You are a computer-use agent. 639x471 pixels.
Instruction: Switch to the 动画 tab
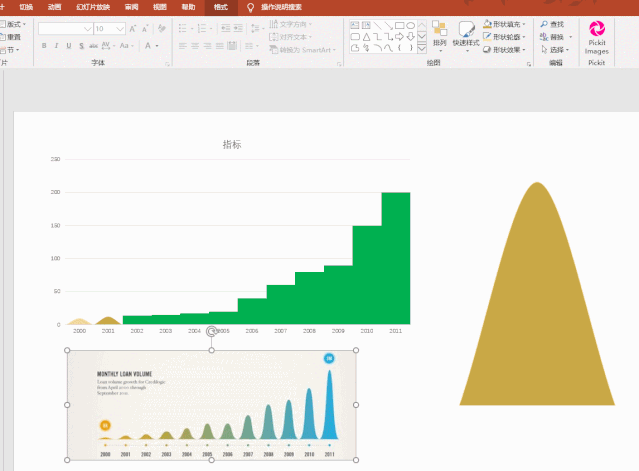54,7
